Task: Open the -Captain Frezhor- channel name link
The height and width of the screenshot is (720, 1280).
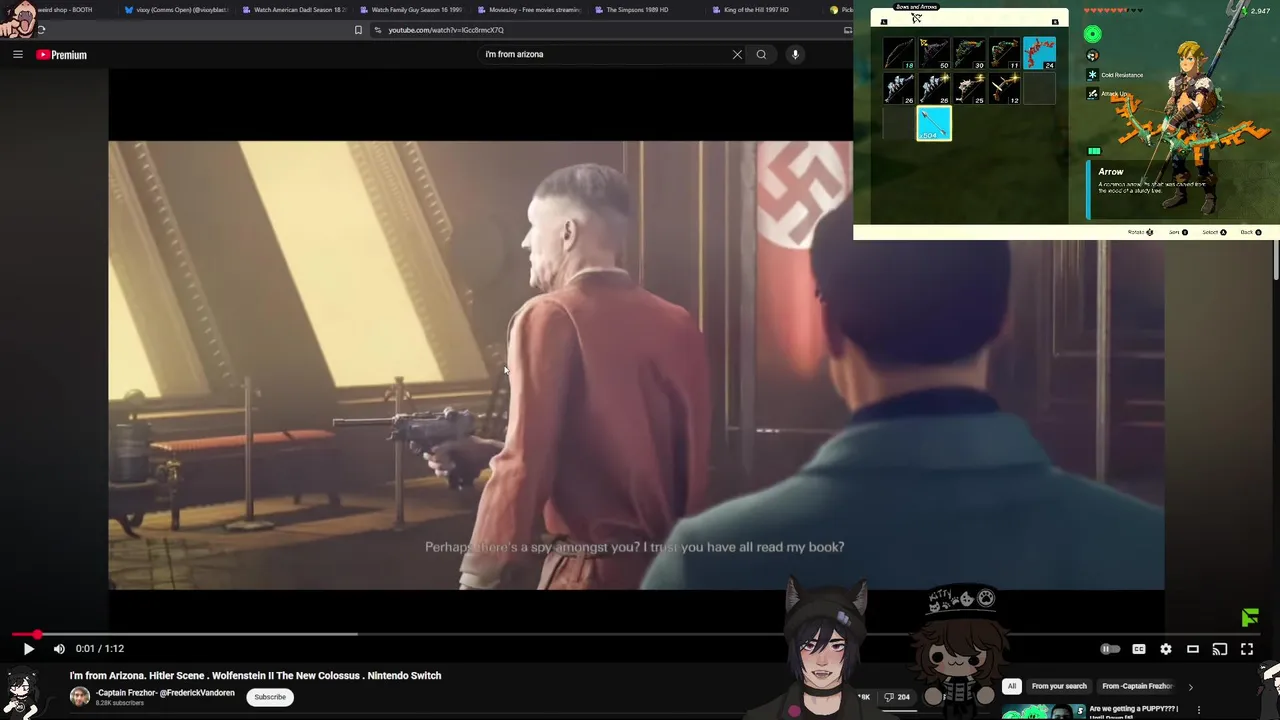Action: pyautogui.click(x=165, y=692)
